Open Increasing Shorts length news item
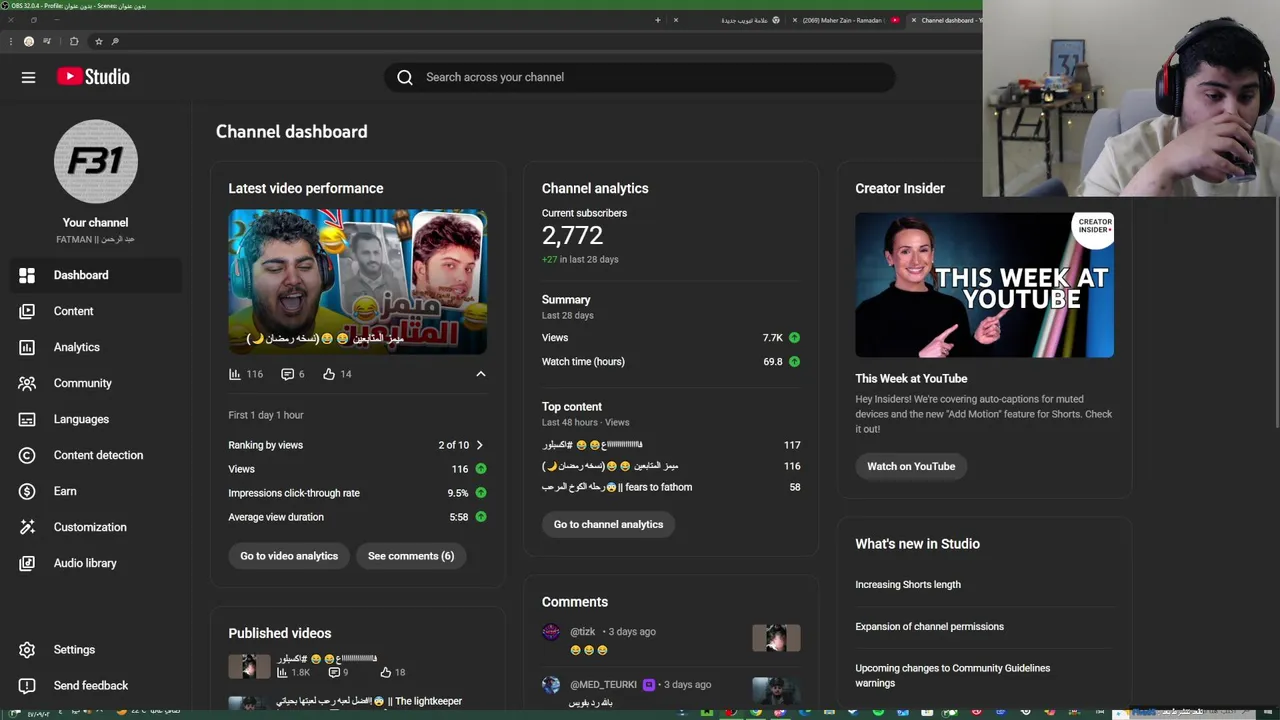Image resolution: width=1280 pixels, height=720 pixels. (908, 585)
